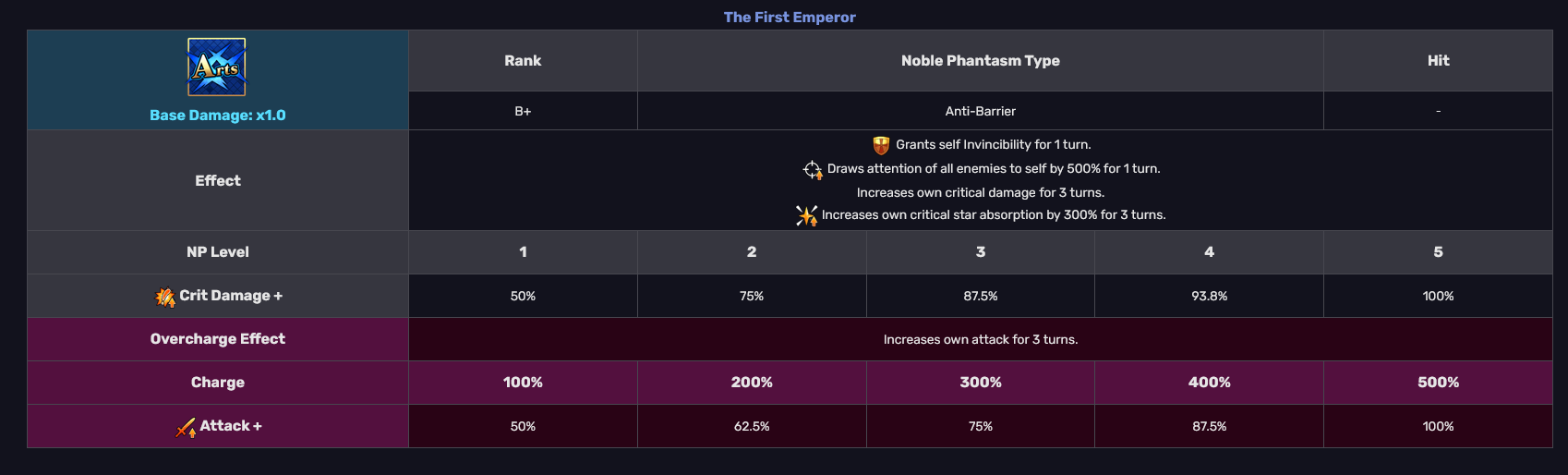Screen dimensions: 1568x475
Task: Select the Noble Phantasm Type header
Action: click(980, 61)
